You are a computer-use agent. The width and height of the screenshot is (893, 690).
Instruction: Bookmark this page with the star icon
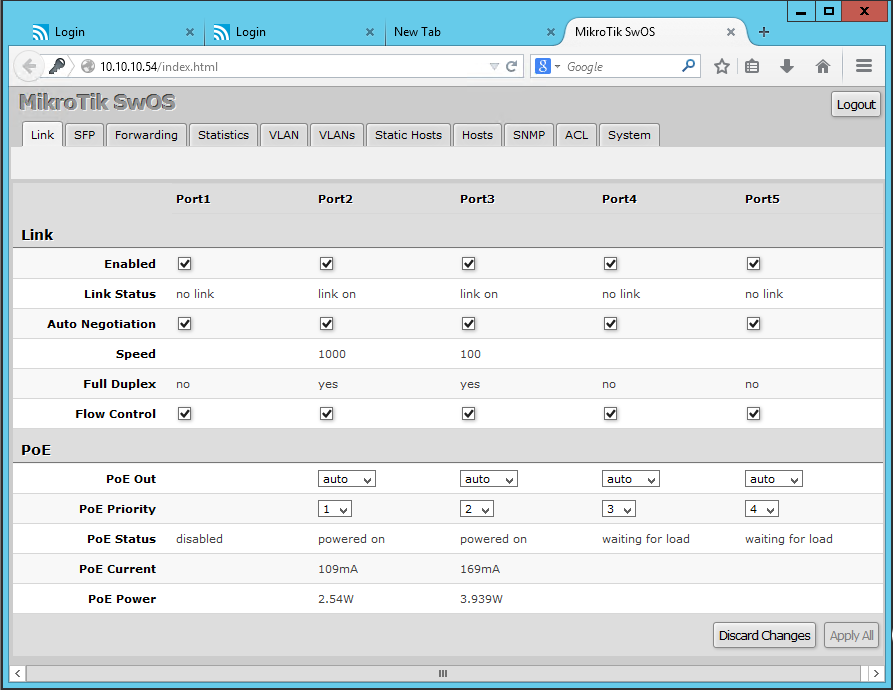(x=722, y=67)
